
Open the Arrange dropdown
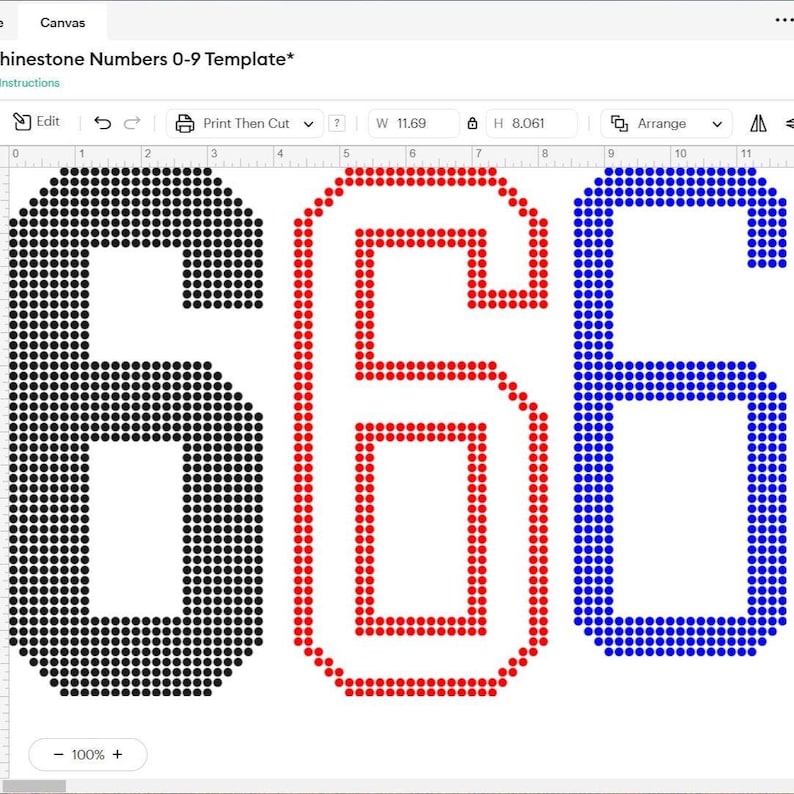point(666,124)
